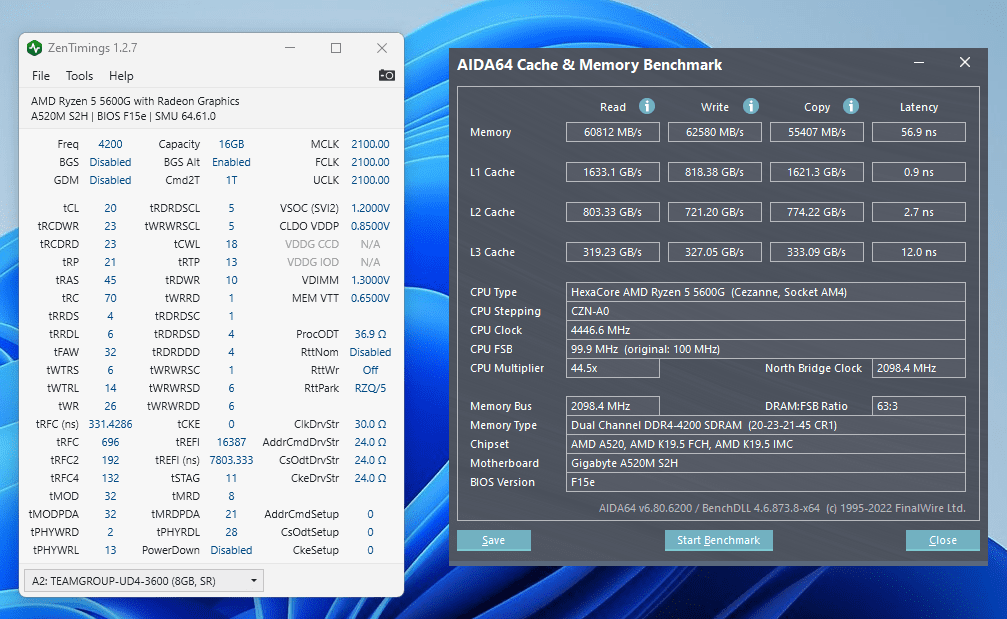Click the ZenTimings camera screenshot icon
Screen dimensions: 1007x619
point(387,76)
